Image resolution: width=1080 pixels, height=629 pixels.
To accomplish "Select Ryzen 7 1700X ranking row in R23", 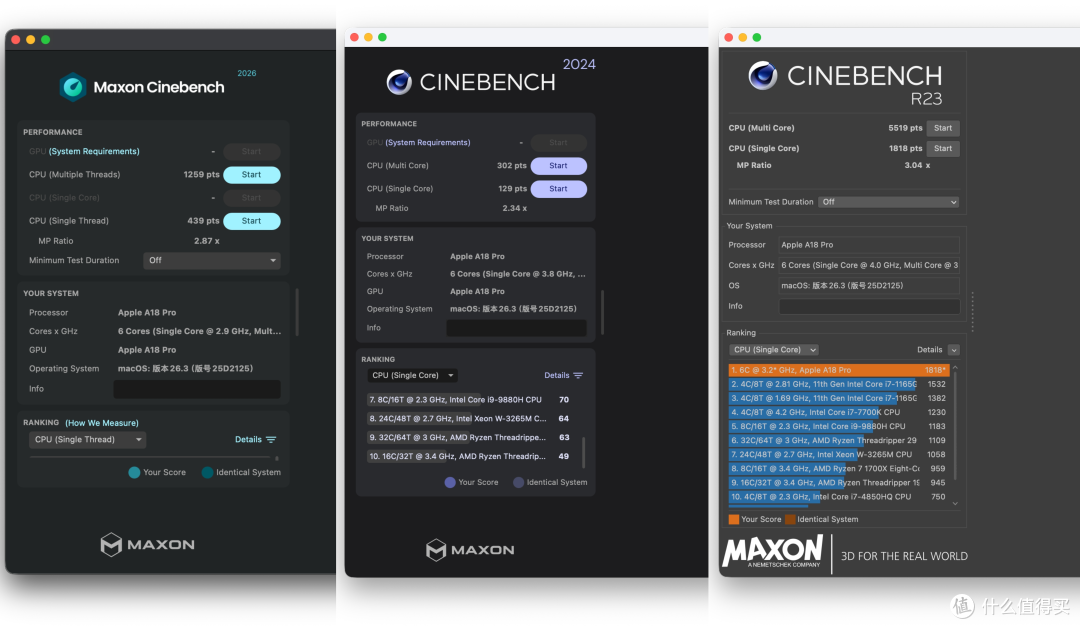I will click(x=839, y=468).
